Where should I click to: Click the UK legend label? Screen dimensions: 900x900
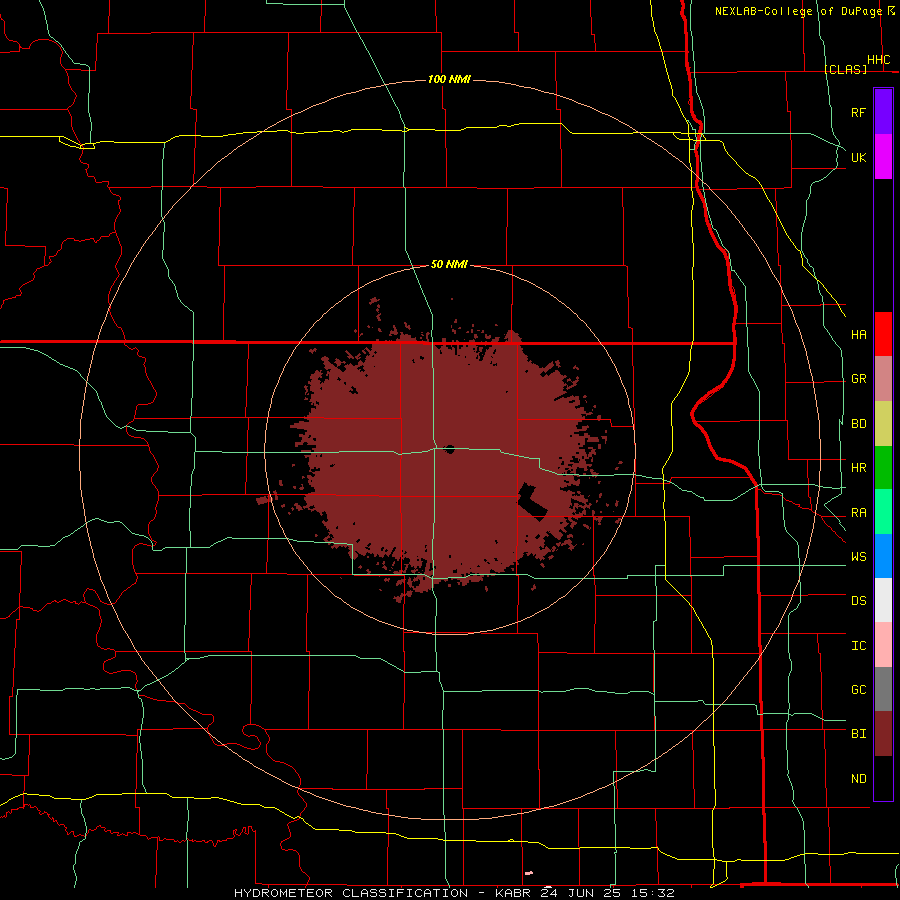click(859, 157)
